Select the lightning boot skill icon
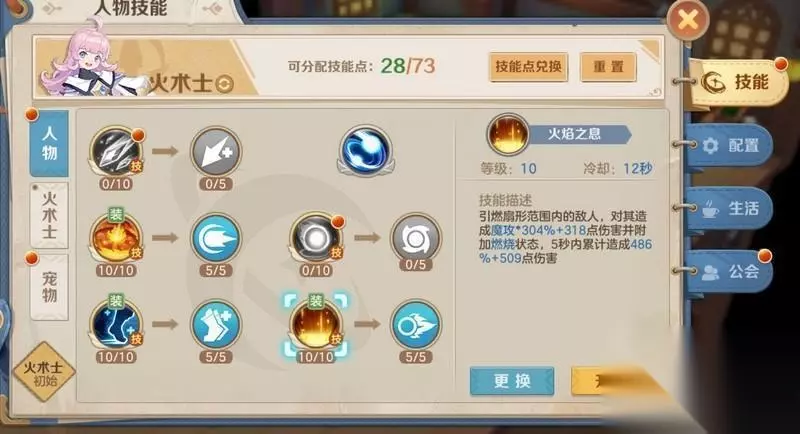 (x=116, y=324)
